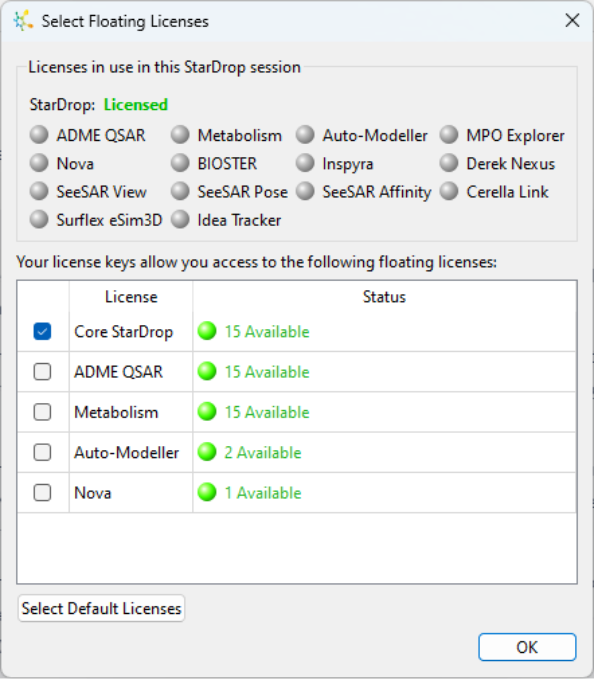The image size is (594, 681).
Task: Enable the ADME QSAR floating license
Action: coord(42,372)
